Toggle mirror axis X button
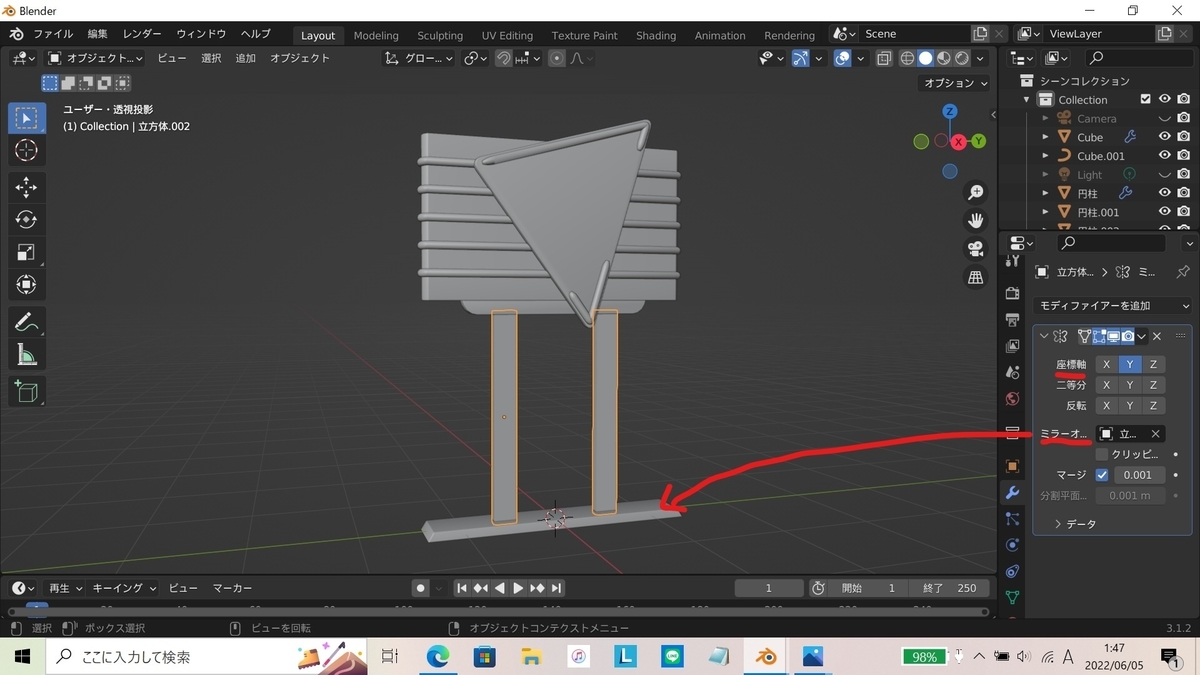This screenshot has width=1200, height=675. [x=1106, y=365]
